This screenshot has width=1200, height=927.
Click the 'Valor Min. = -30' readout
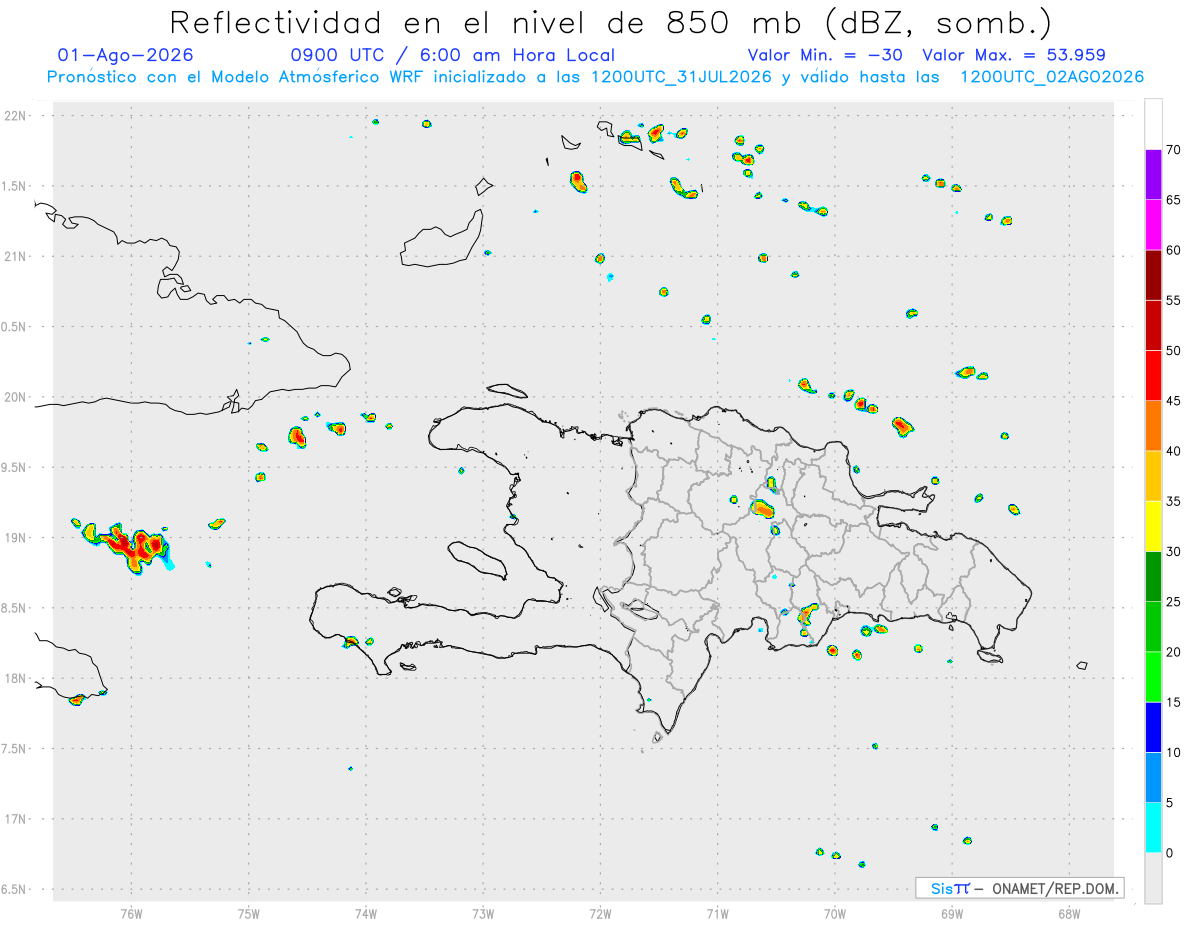coord(825,55)
